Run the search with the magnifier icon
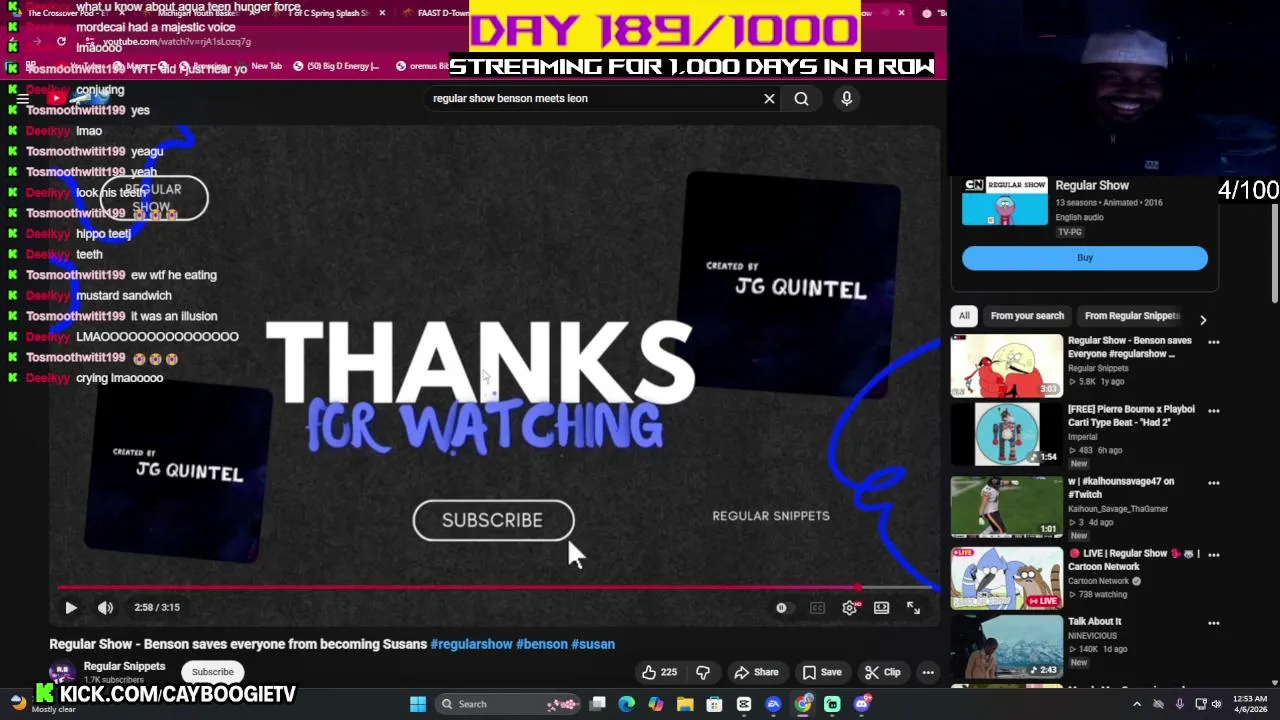Image resolution: width=1280 pixels, height=720 pixels. coord(801,98)
